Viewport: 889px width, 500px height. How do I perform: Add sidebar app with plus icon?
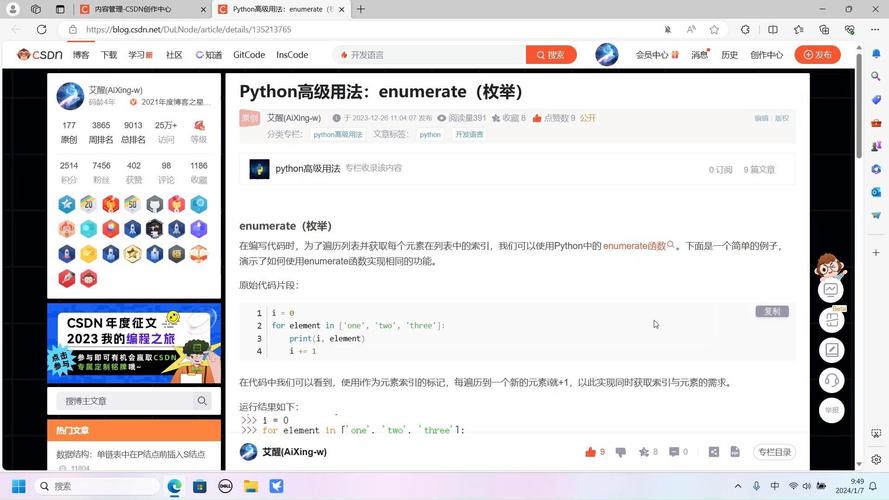(876, 252)
